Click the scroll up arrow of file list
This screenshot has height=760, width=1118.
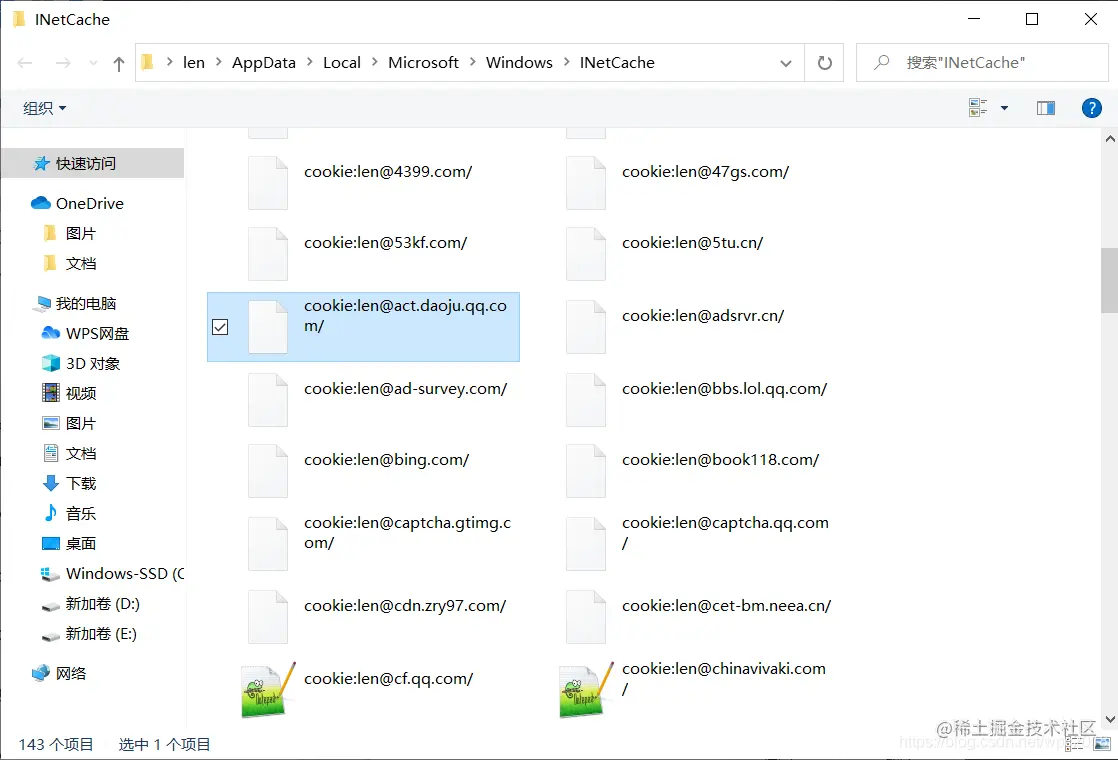point(1109,139)
